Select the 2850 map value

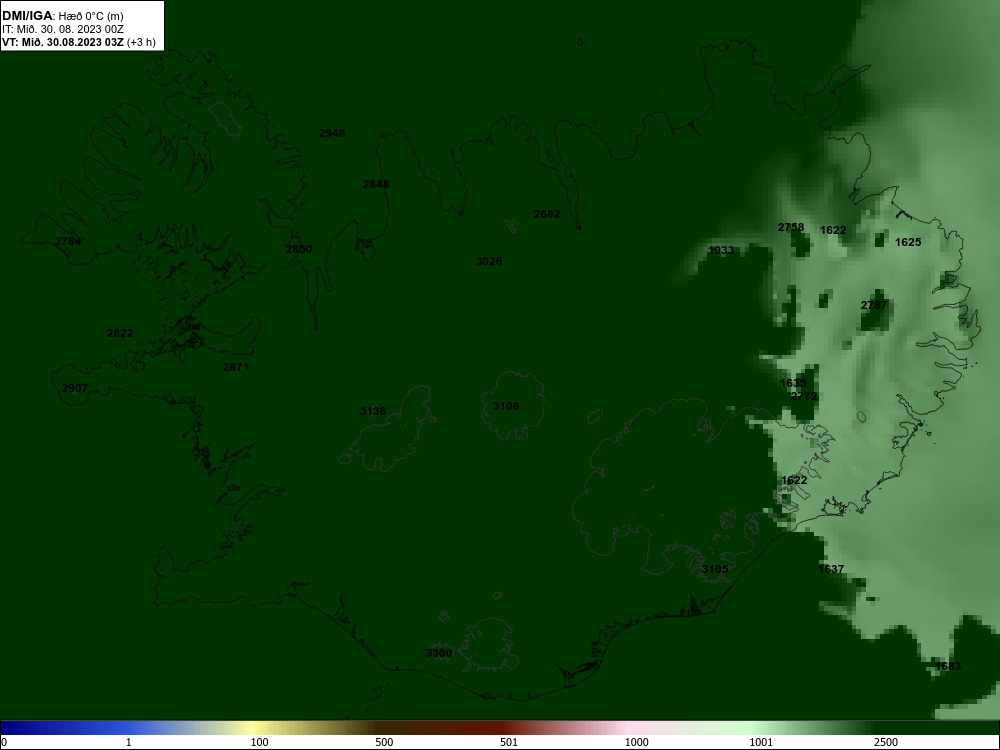(299, 249)
